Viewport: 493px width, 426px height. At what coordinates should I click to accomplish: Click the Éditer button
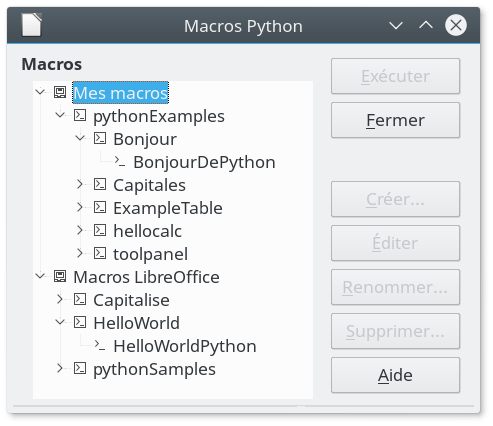(395, 243)
